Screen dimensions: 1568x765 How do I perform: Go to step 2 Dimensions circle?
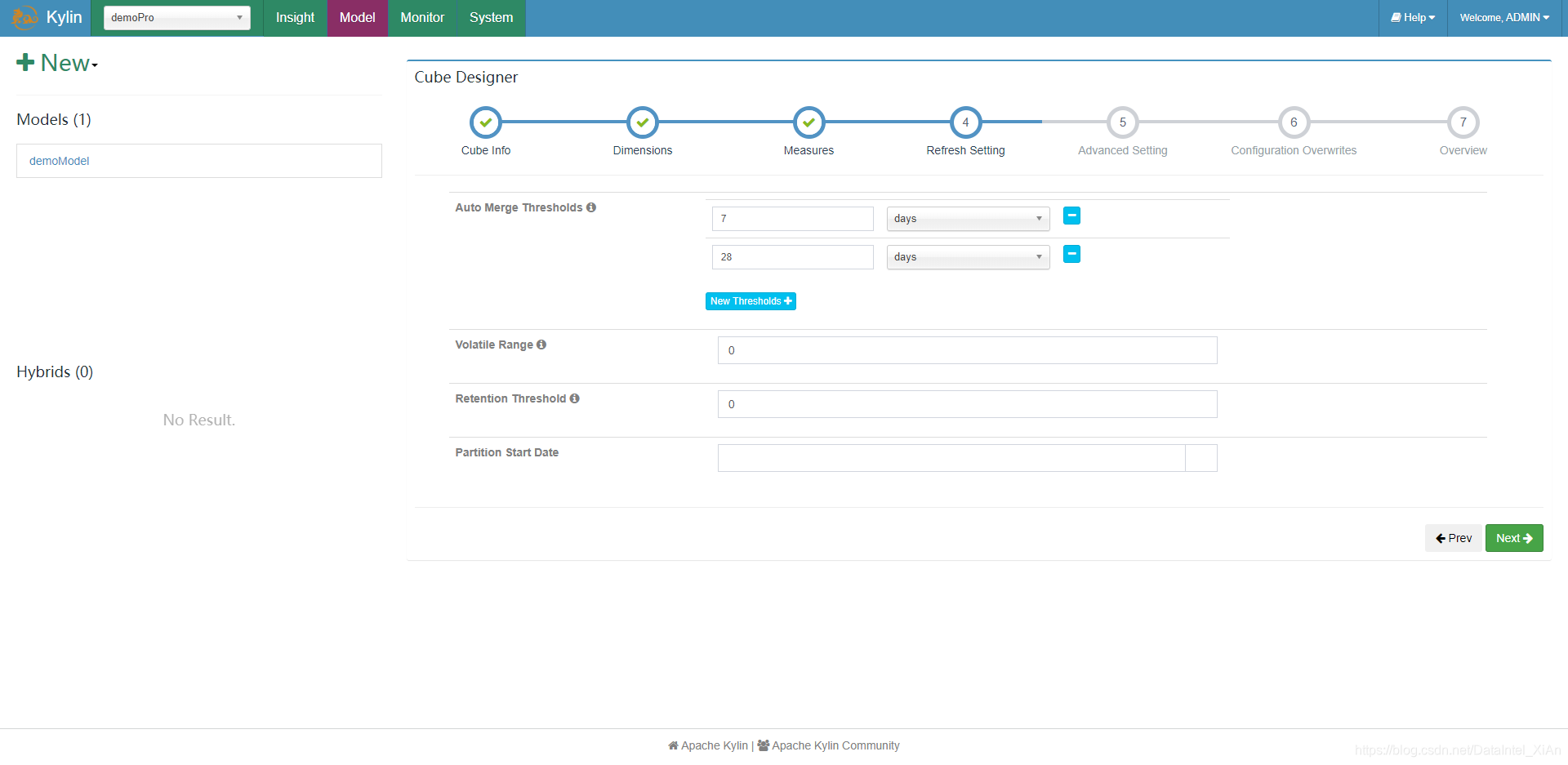(643, 122)
